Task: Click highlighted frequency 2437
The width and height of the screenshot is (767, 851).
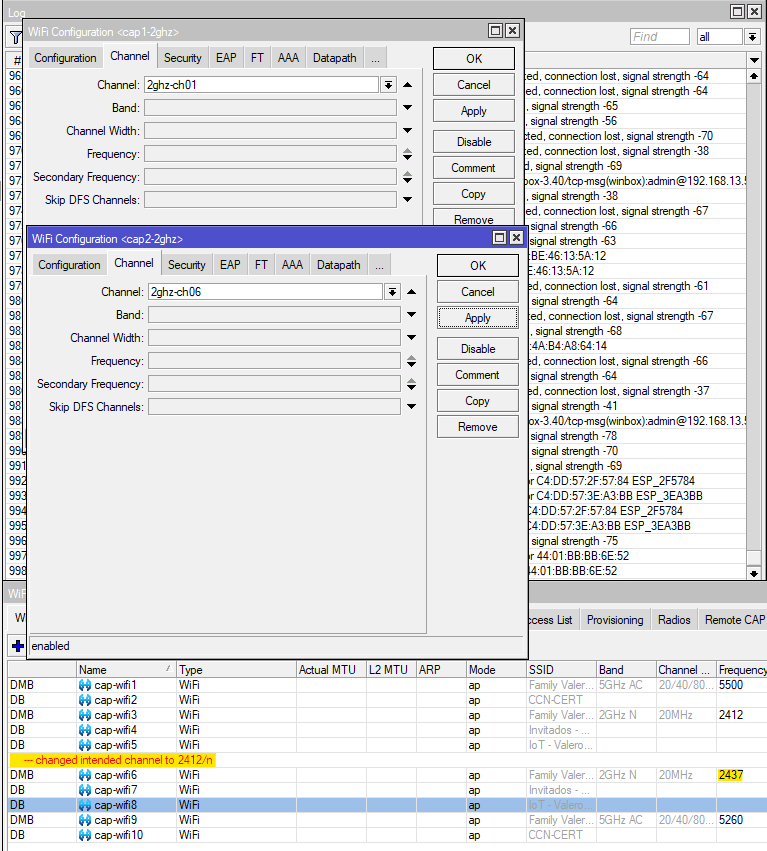Action: [x=731, y=775]
